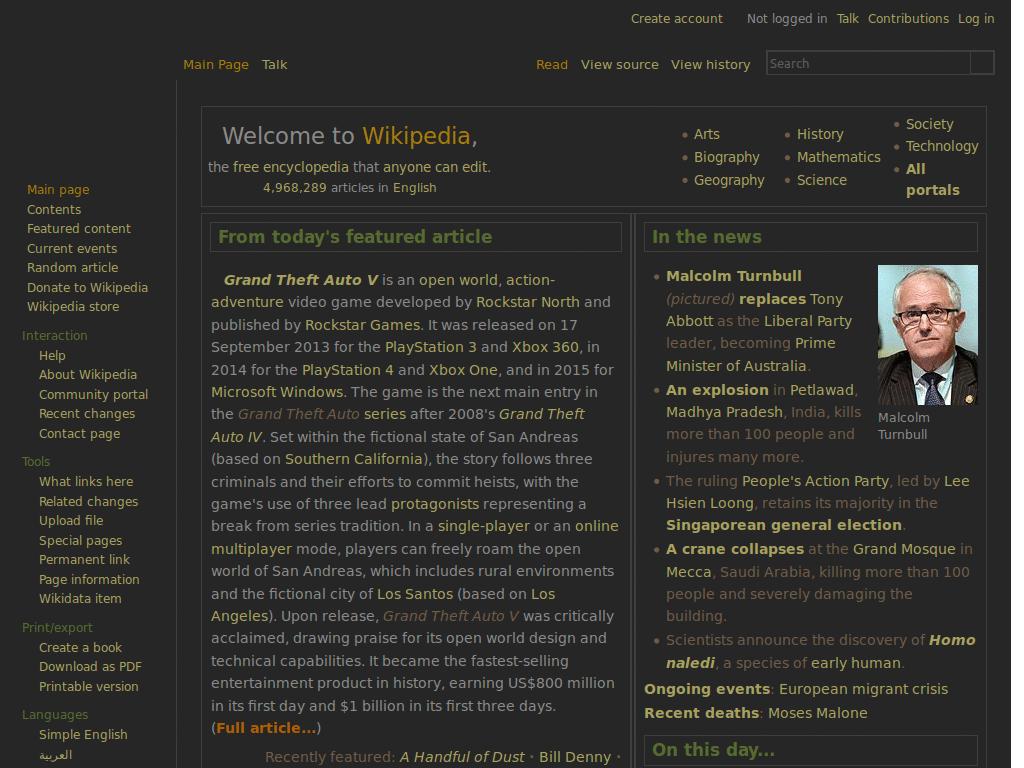Click the Permanent link tool
The width and height of the screenshot is (1024, 768).
(84, 560)
